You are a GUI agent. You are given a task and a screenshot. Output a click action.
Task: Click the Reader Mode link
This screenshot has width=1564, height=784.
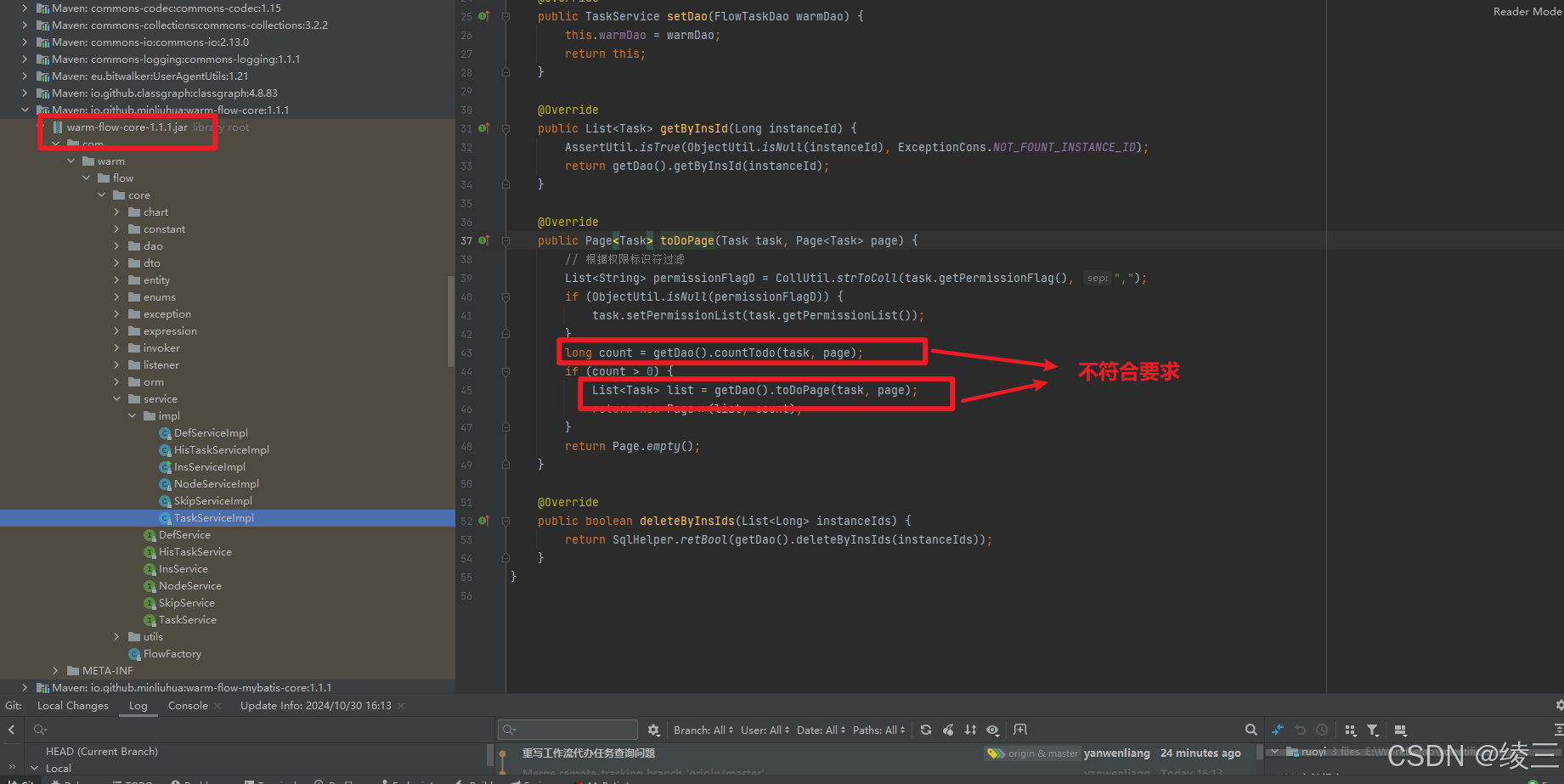1526,11
